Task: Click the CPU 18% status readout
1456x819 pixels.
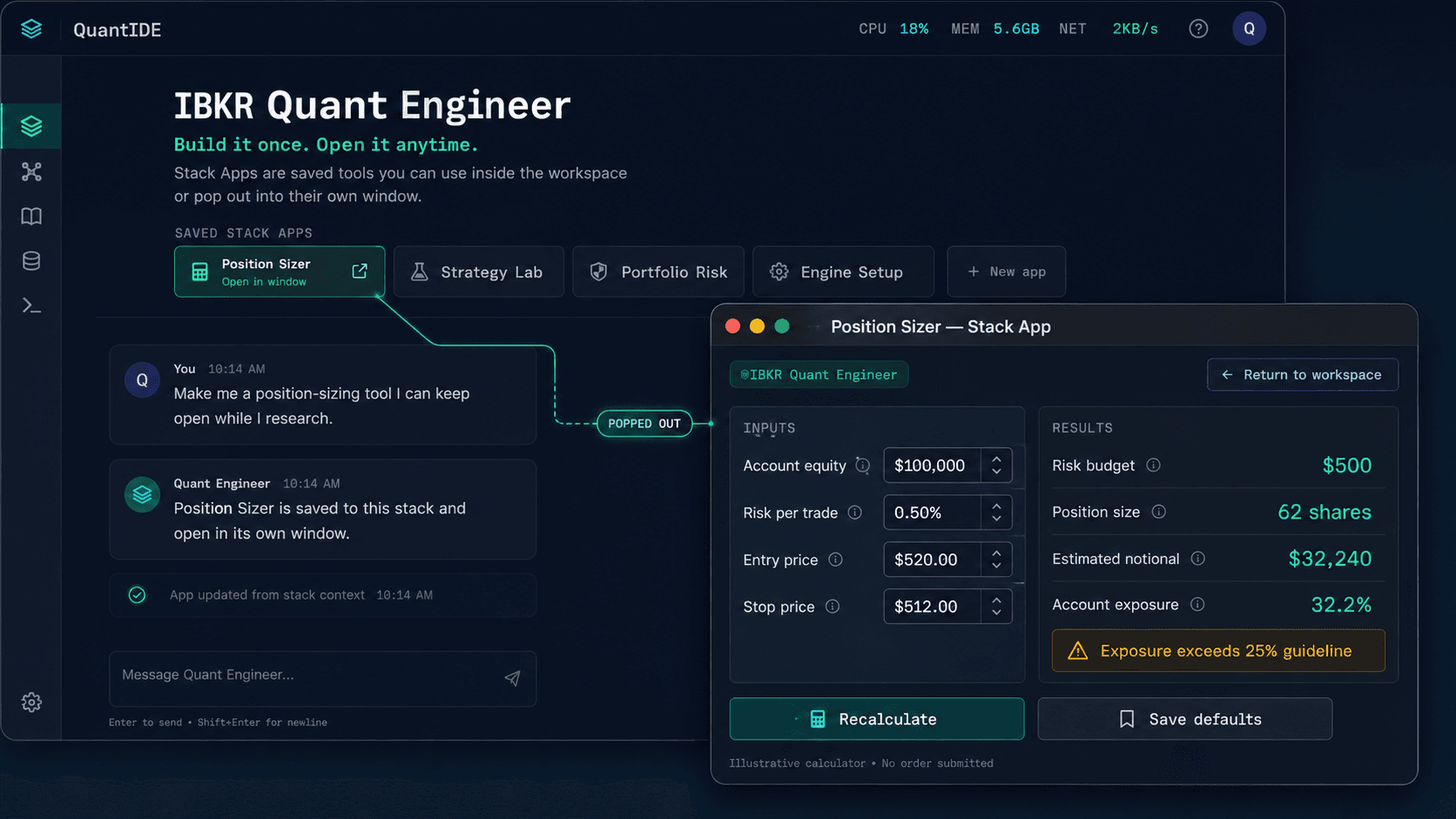Action: 893,29
